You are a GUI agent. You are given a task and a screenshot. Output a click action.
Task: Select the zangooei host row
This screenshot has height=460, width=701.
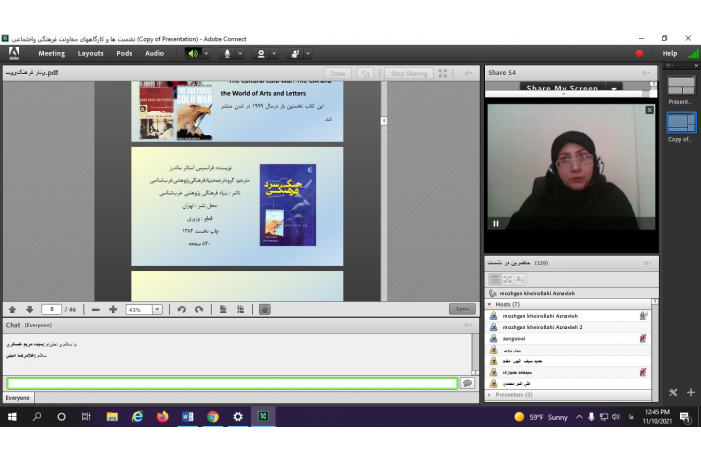pyautogui.click(x=568, y=338)
